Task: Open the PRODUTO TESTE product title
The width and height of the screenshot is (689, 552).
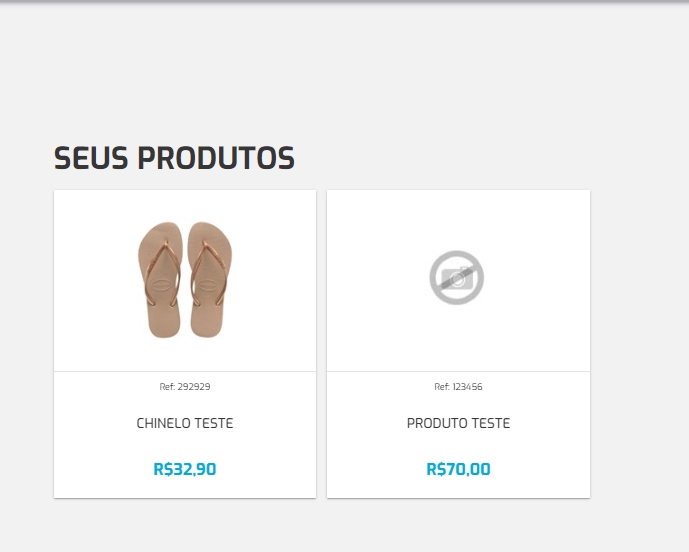Action: point(458,424)
